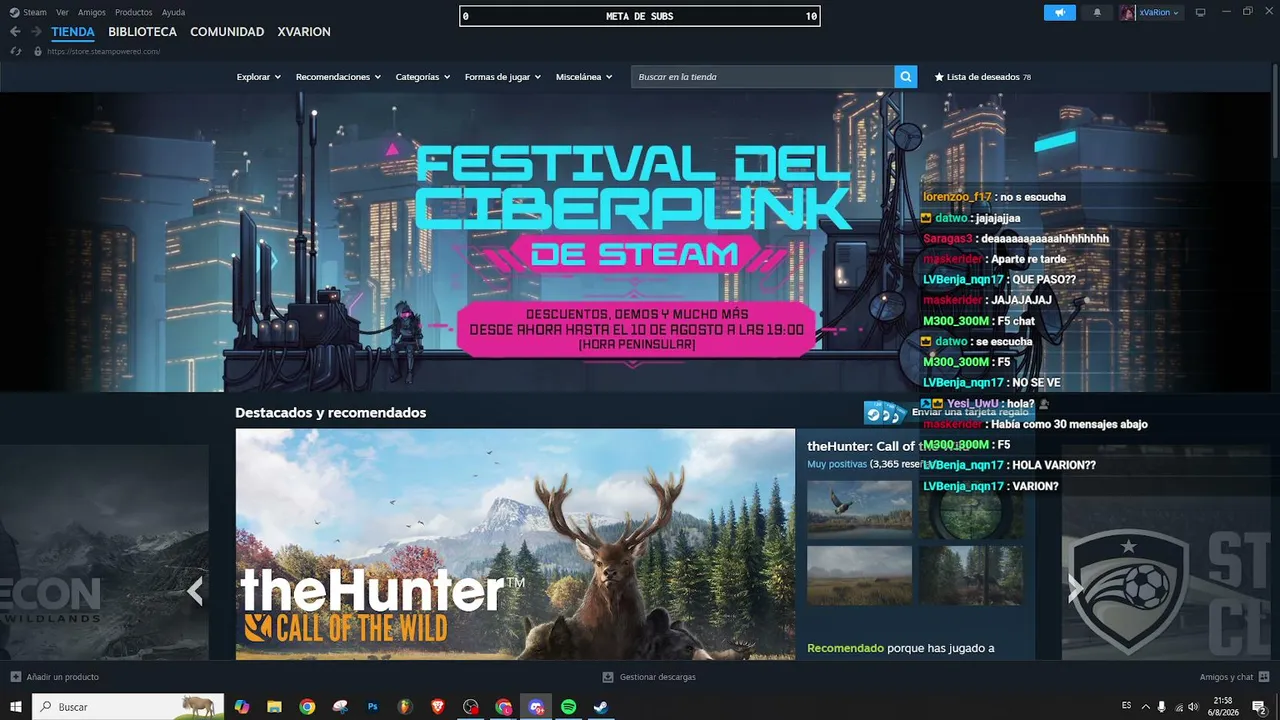The image size is (1280, 720).
Task: Click the store page vertical scrollbar
Action: (x=1275, y=110)
